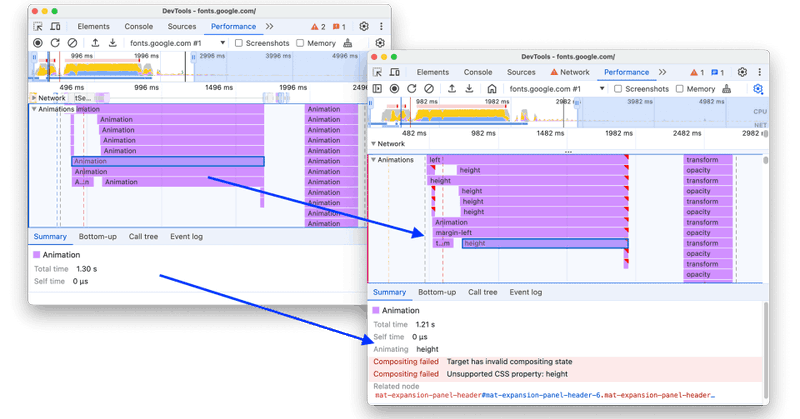The image size is (800, 419).
Task: Select margin-left animation bar in right window
Action: [530, 233]
